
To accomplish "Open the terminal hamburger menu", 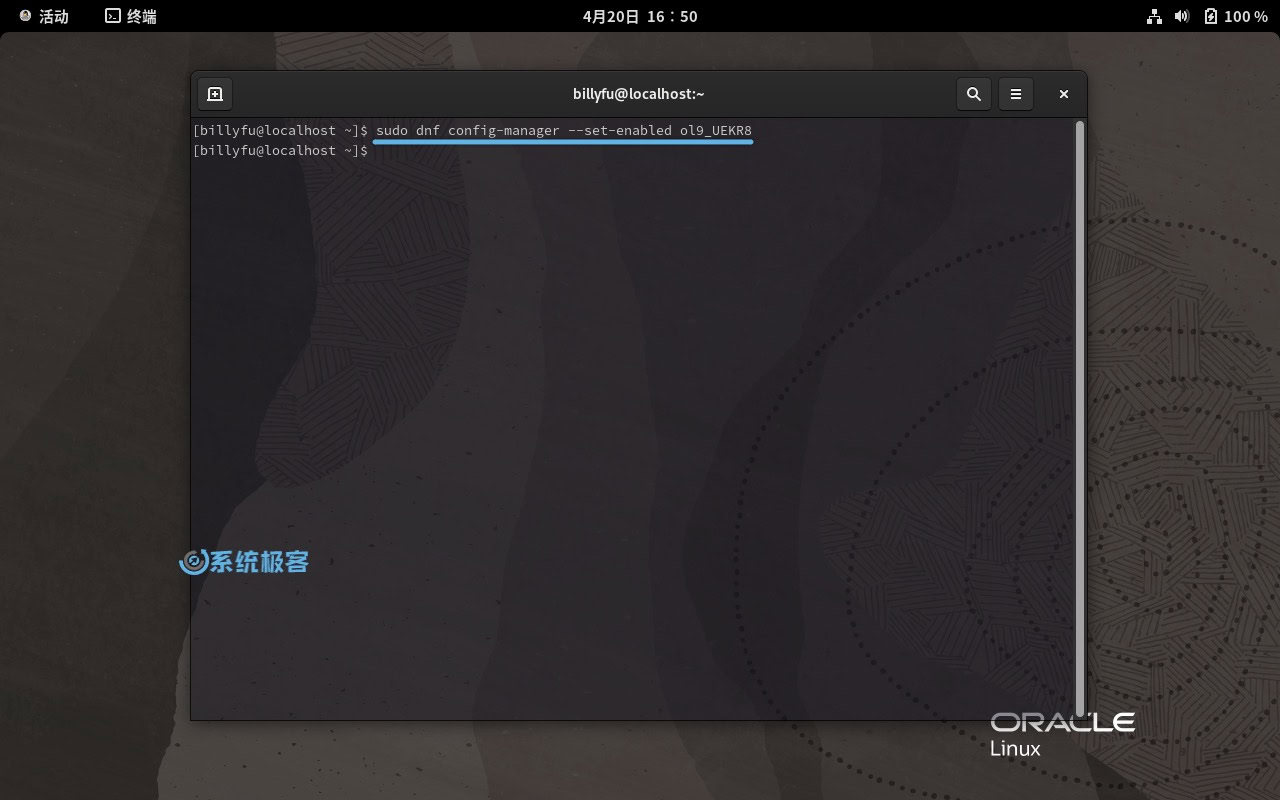I will point(1015,94).
